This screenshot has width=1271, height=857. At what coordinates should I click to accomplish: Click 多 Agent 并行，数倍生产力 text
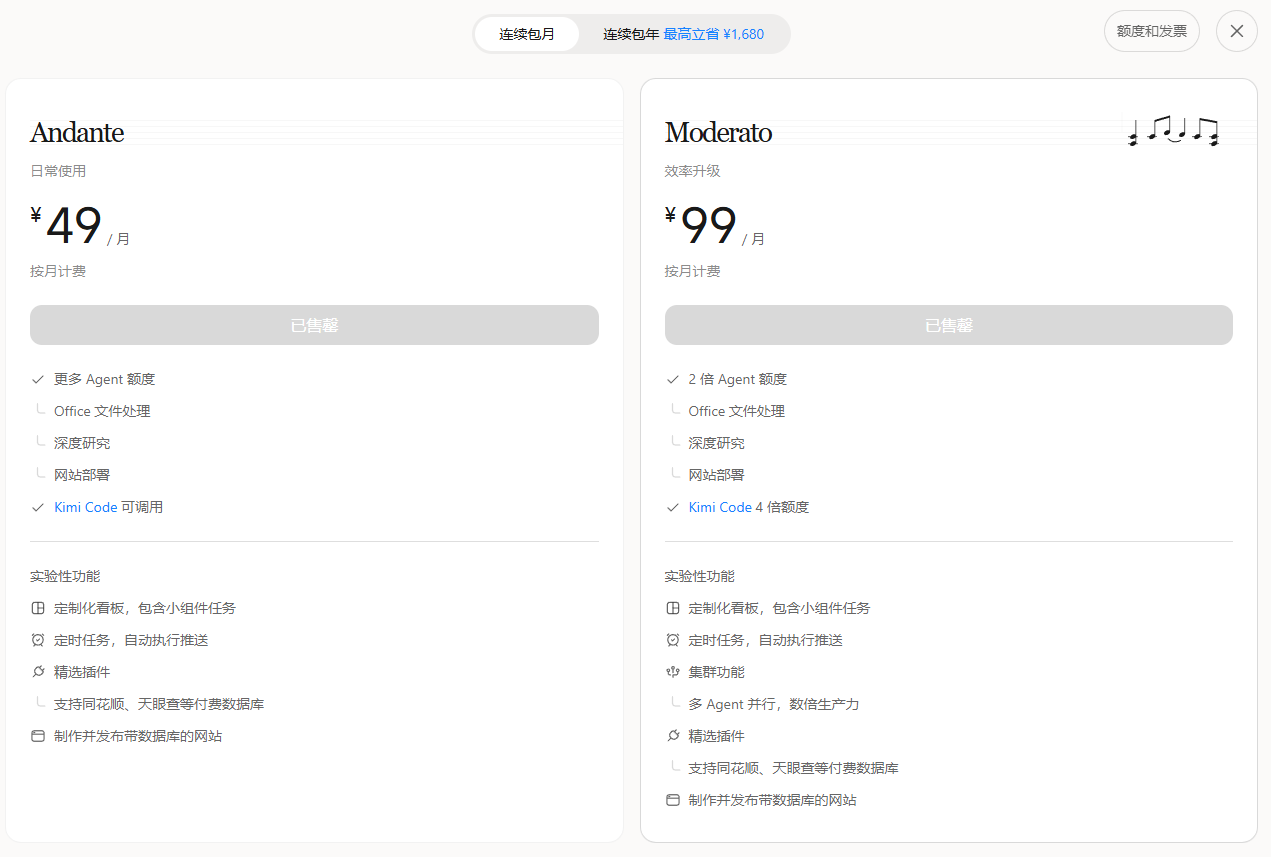(774, 704)
